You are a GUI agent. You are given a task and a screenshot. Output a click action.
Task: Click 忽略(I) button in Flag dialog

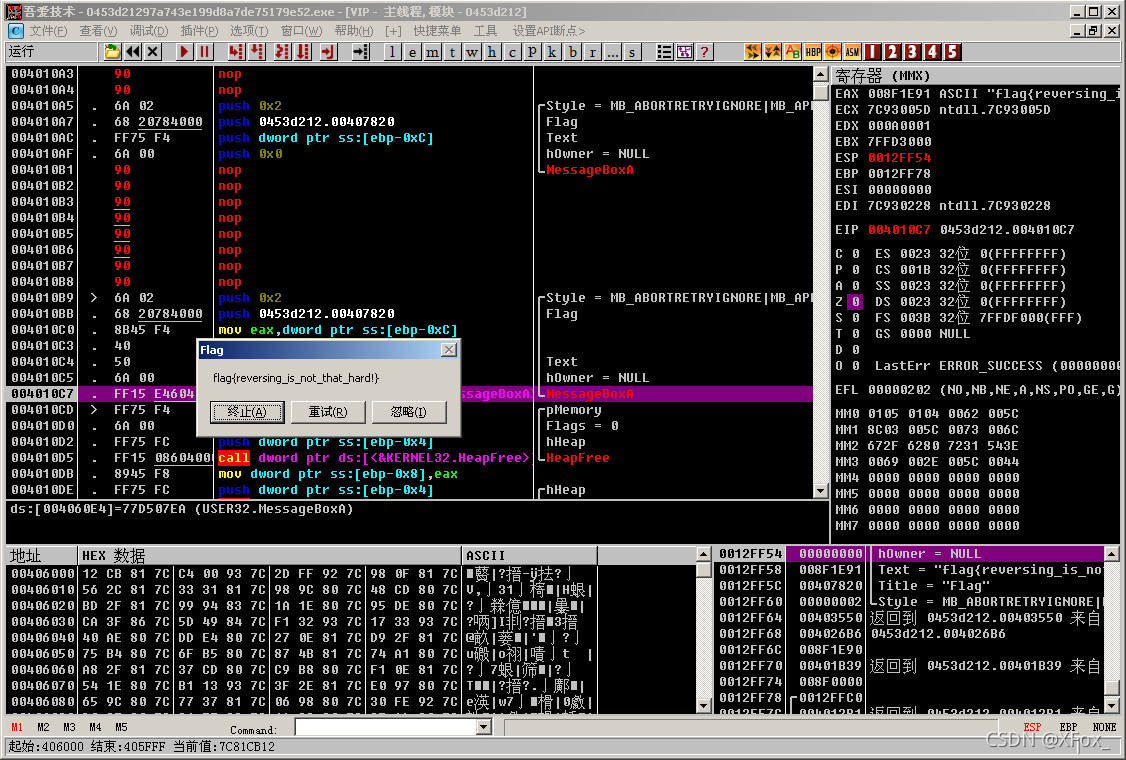pos(409,412)
